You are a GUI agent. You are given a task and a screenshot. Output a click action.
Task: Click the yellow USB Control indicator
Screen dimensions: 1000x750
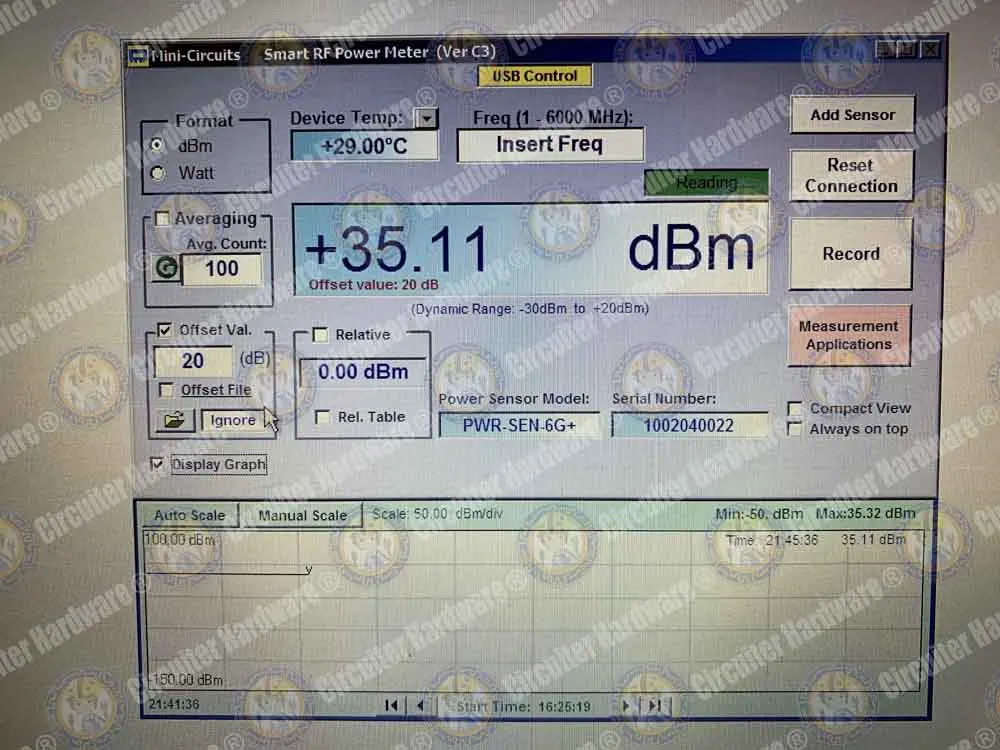pos(534,76)
